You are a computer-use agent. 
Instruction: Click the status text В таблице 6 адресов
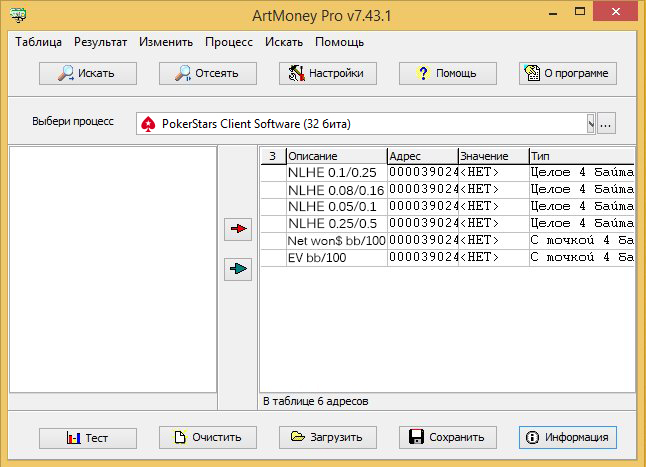316,401
